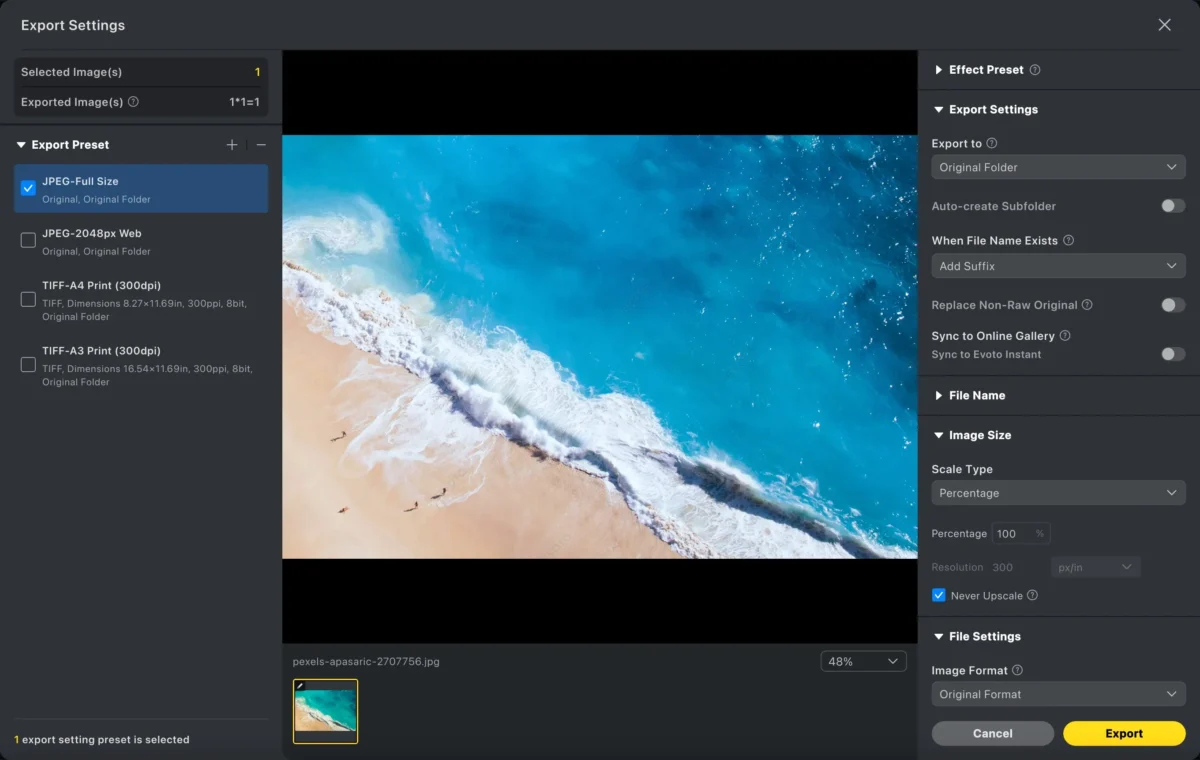Click the help icon next to Image Format
The image size is (1200, 760).
coord(1018,671)
